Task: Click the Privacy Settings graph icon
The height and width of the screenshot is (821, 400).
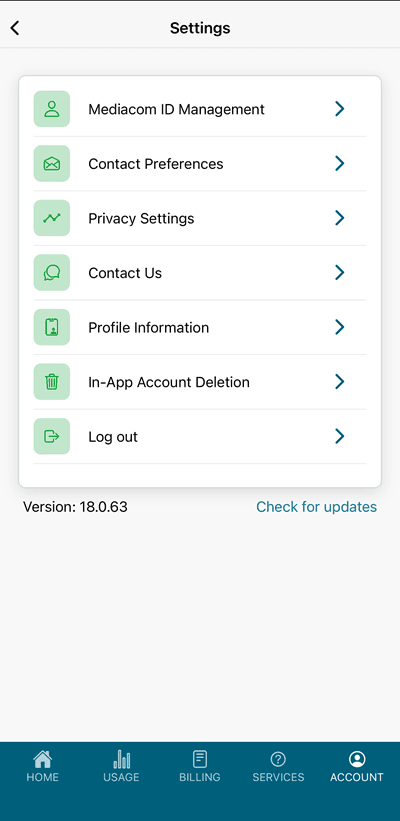Action: [x=52, y=218]
